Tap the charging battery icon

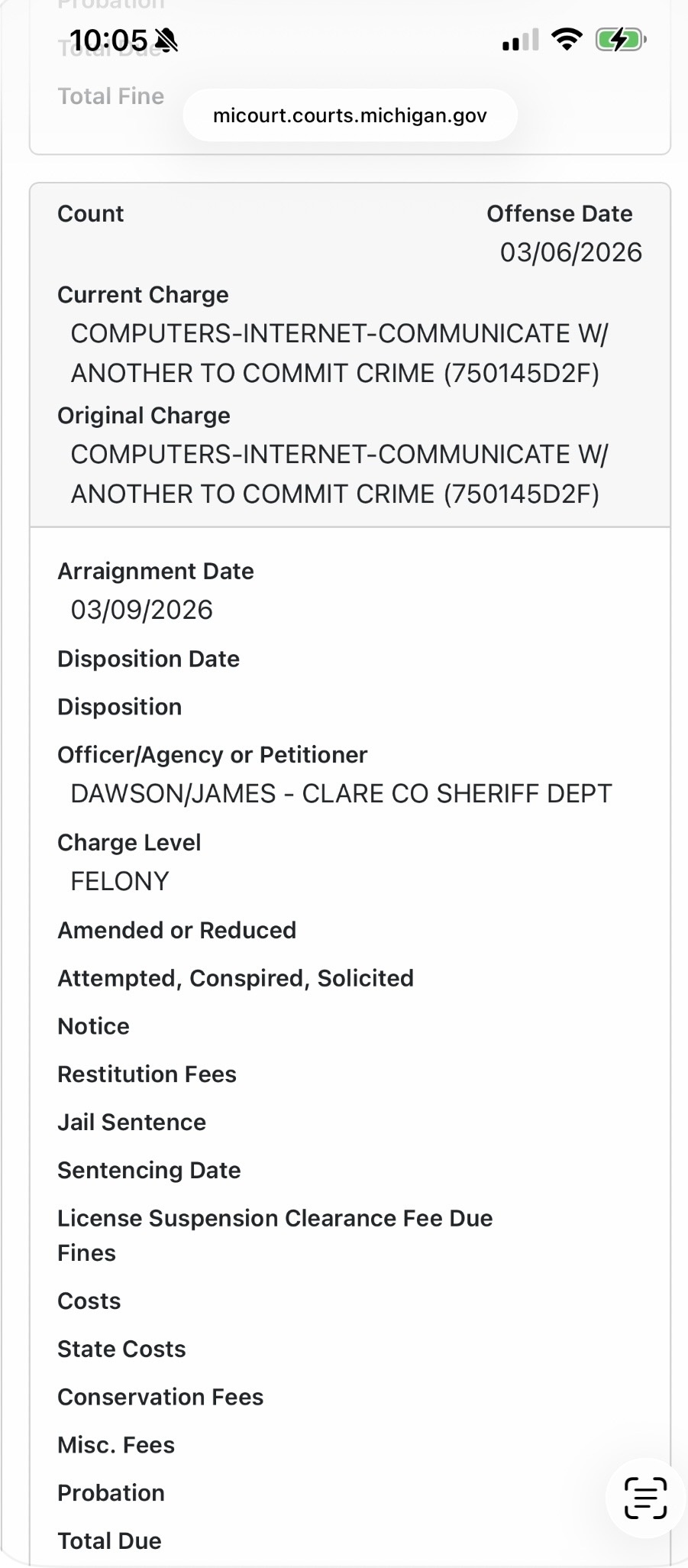pos(620,39)
